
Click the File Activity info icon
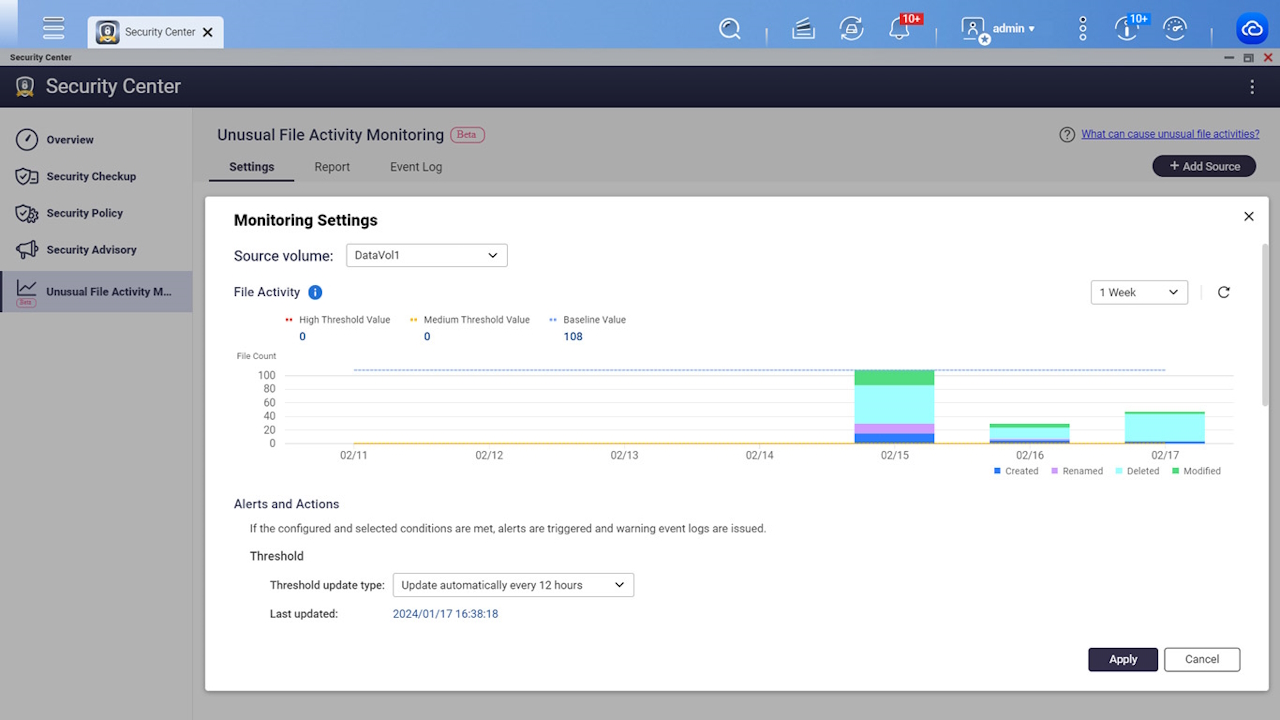coord(315,292)
